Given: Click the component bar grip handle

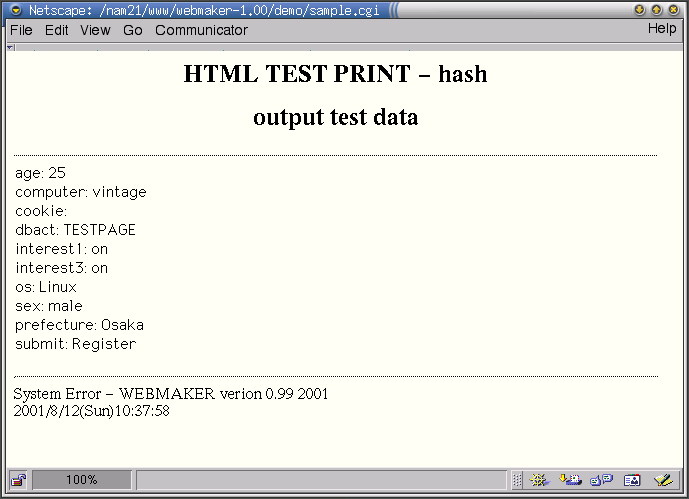Looking at the screenshot, I should click(x=515, y=480).
